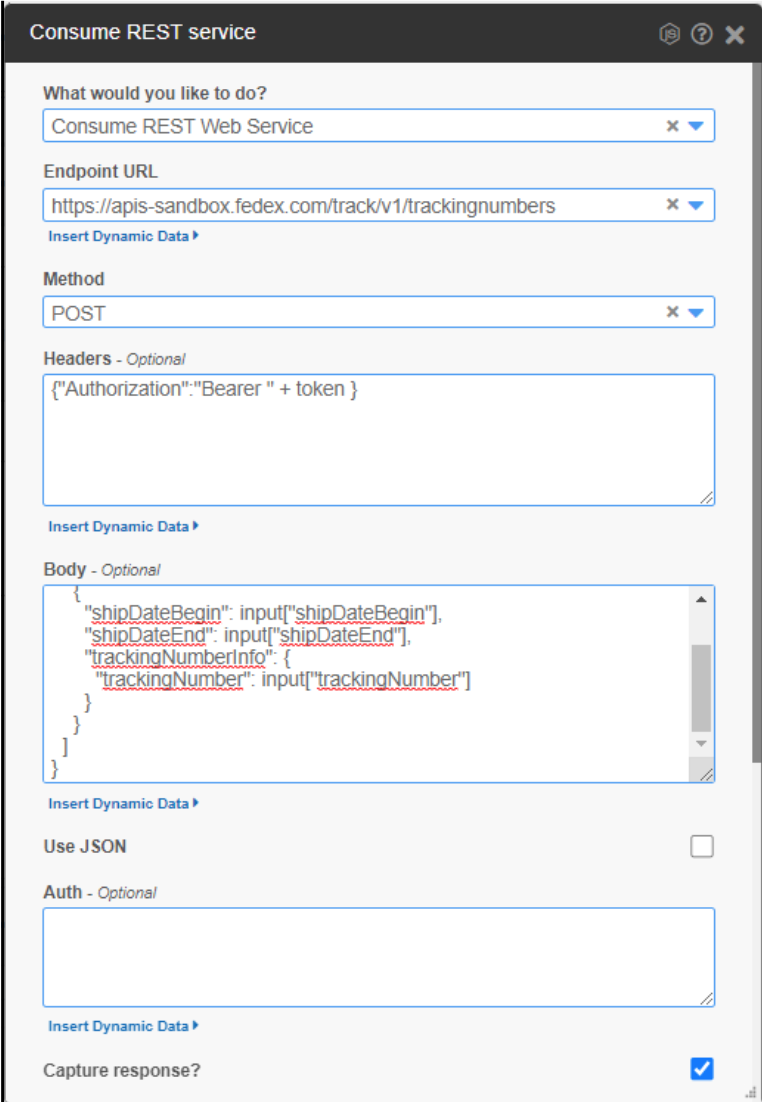Click the Body text area scrollbar thumb
The height and width of the screenshot is (1102, 762).
[x=701, y=688]
